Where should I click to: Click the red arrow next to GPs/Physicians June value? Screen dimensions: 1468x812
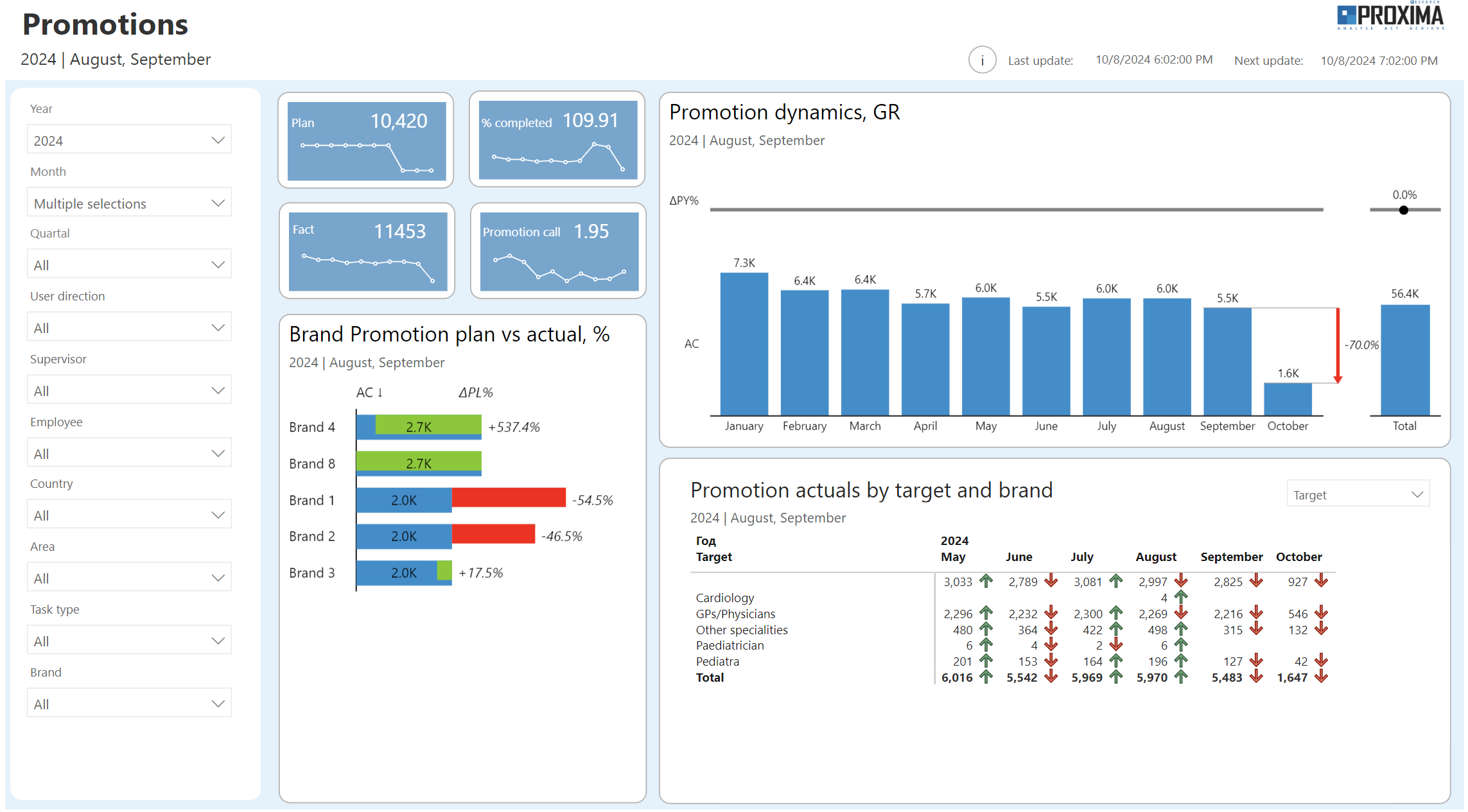(1051, 614)
